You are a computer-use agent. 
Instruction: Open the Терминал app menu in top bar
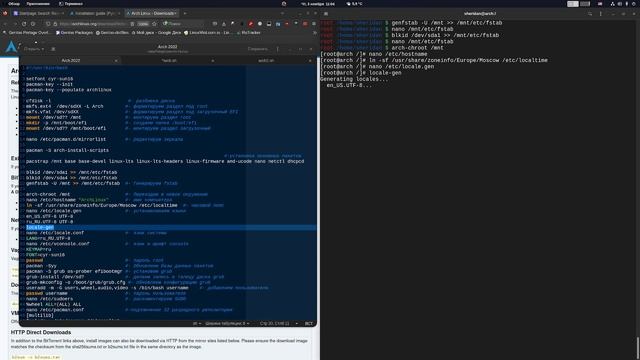[71, 4]
